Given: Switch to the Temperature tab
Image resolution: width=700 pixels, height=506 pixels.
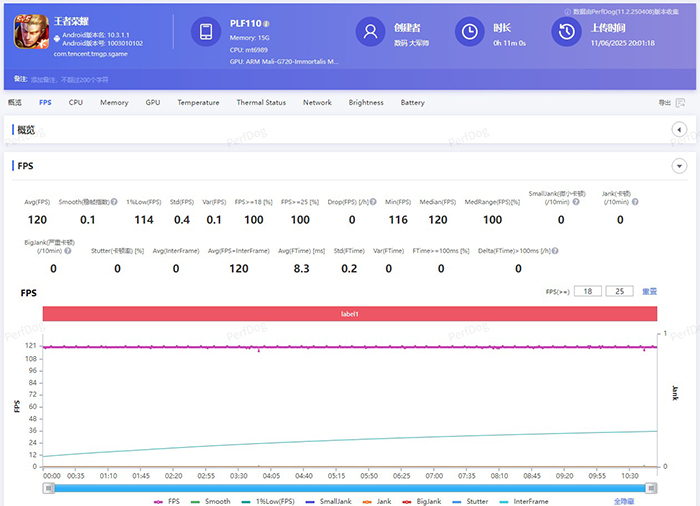Looking at the screenshot, I should tap(198, 102).
